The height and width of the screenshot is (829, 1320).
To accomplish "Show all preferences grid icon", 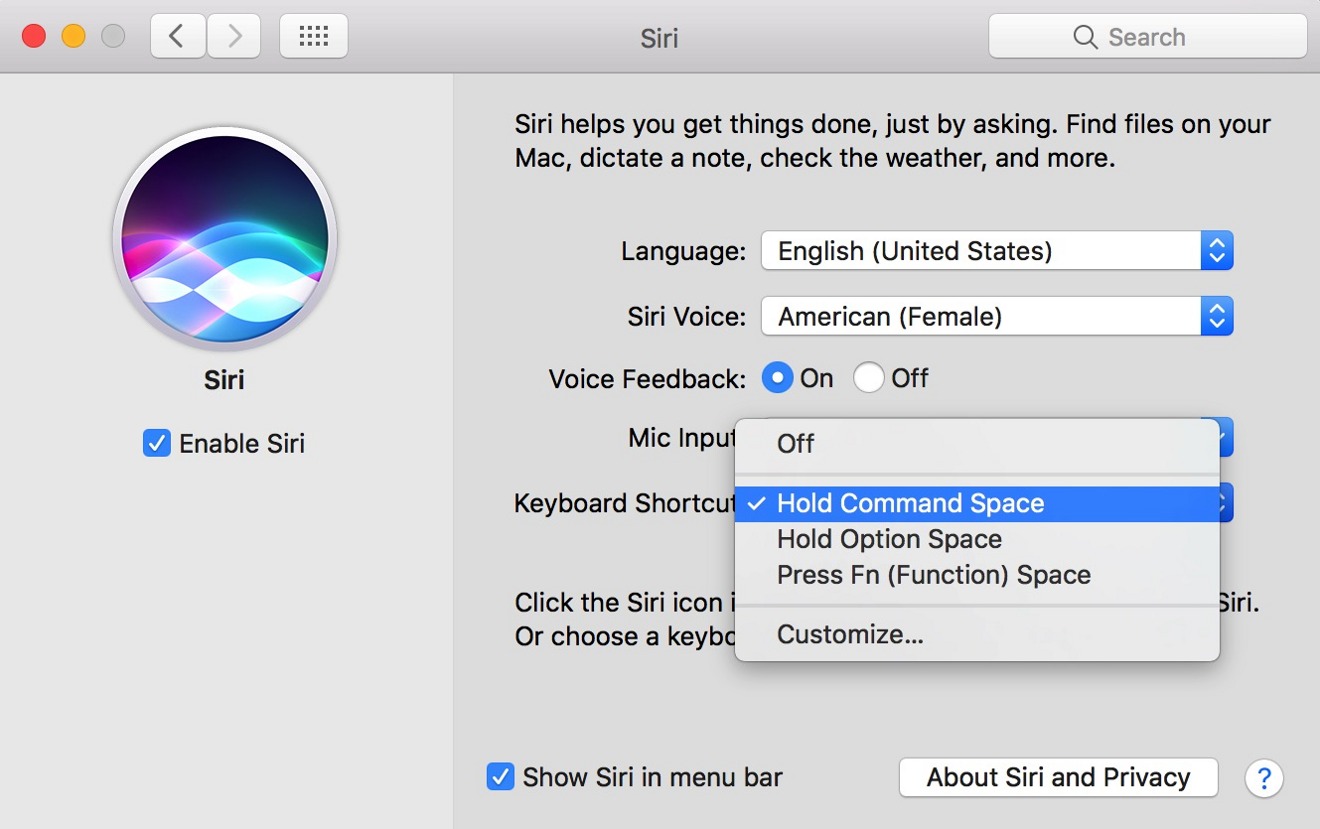I will (314, 37).
